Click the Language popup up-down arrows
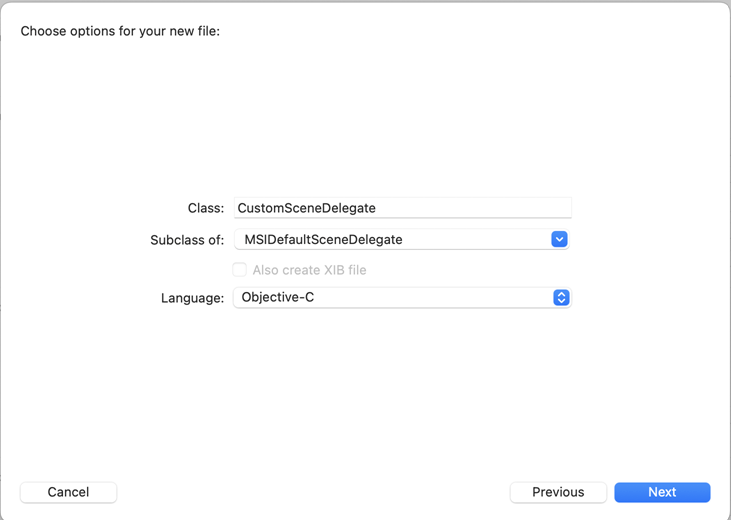731x520 pixels. pyautogui.click(x=561, y=298)
